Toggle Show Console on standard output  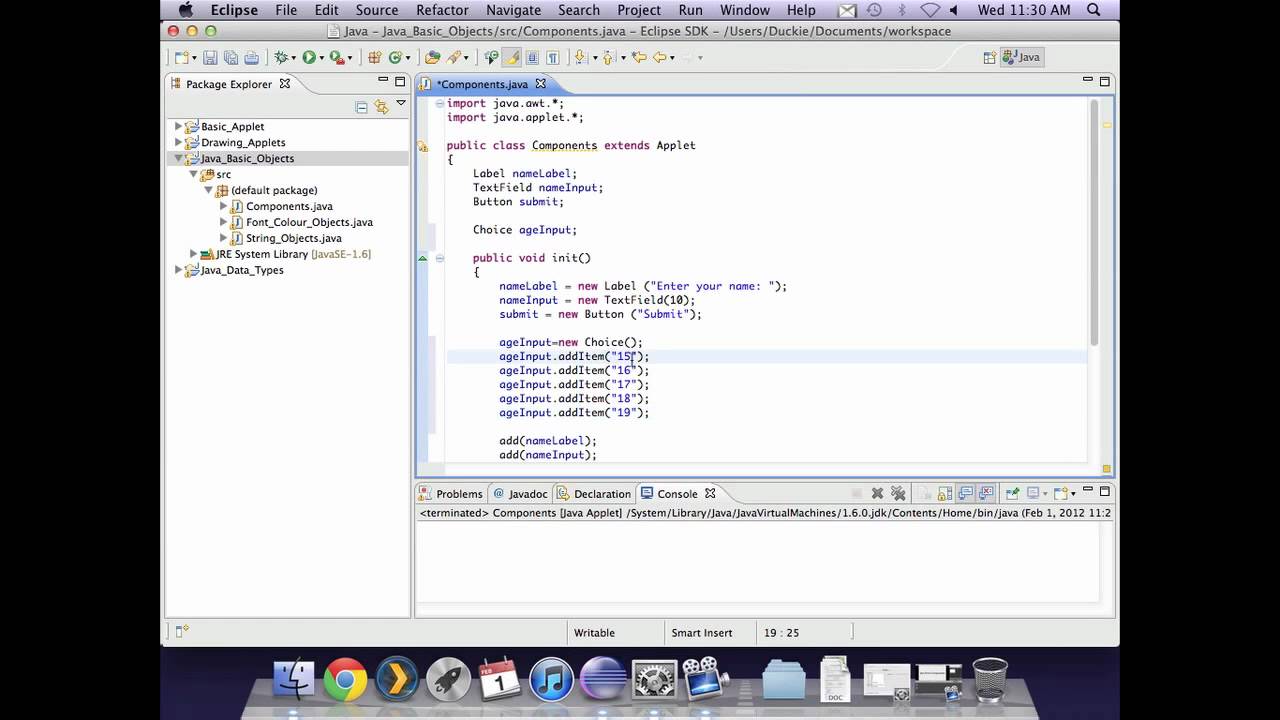[966, 493]
